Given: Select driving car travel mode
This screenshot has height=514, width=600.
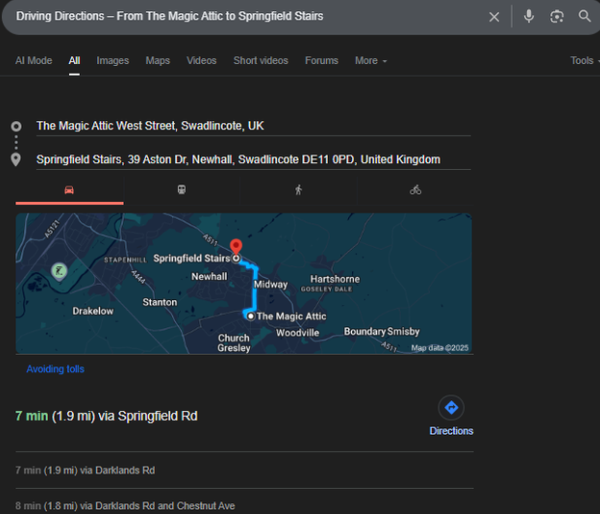Looking at the screenshot, I should click(69, 190).
